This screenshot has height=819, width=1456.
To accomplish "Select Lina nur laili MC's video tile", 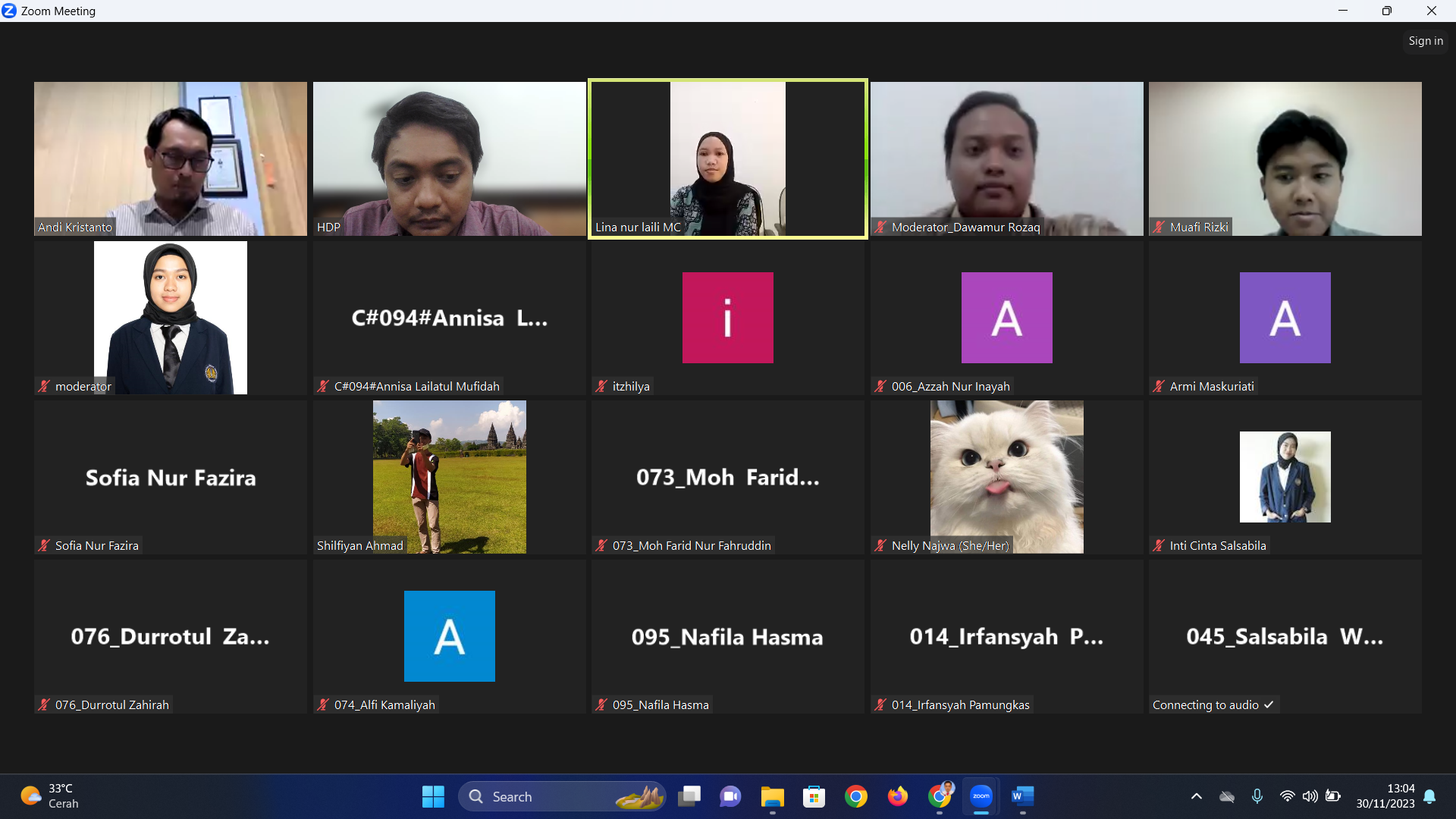I will pyautogui.click(x=728, y=158).
